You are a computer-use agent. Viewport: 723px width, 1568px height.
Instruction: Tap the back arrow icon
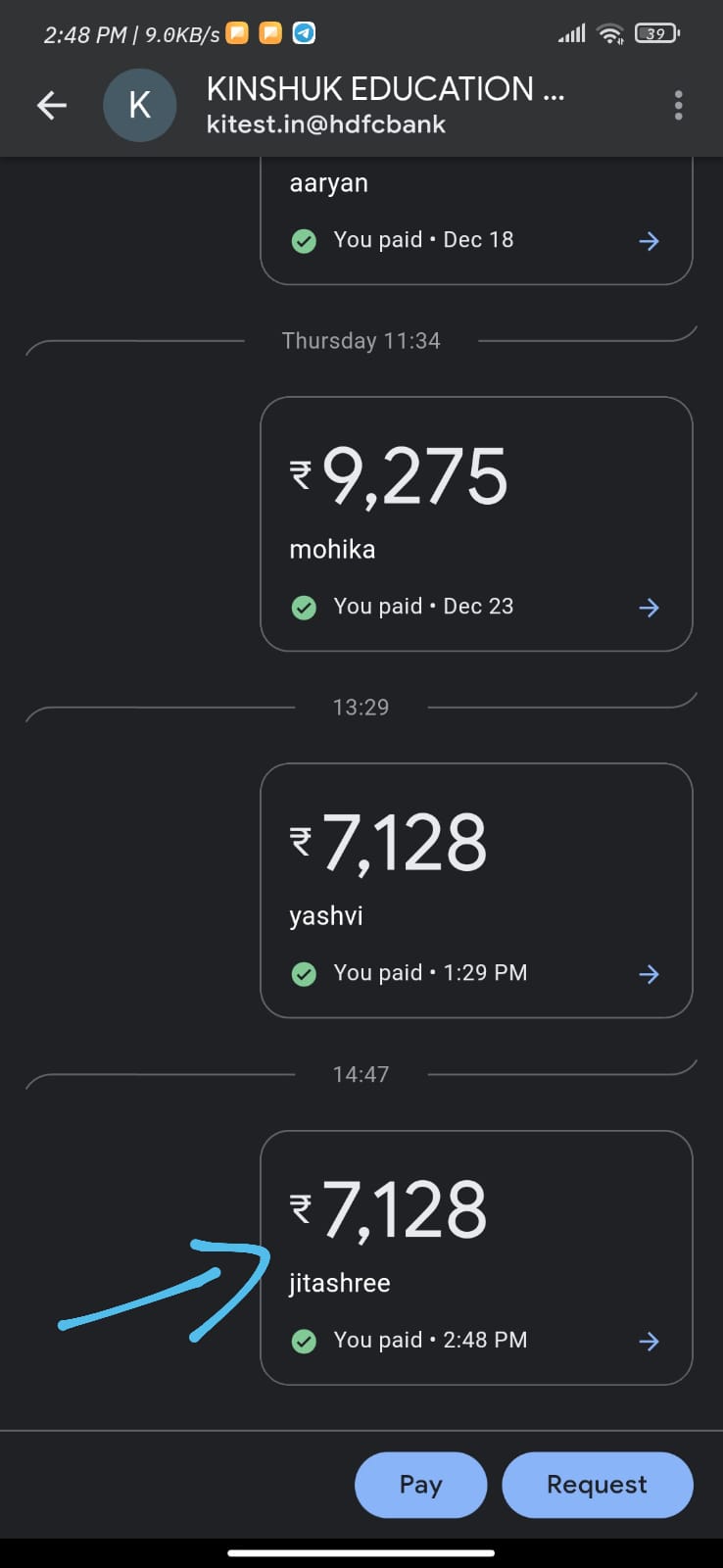(x=52, y=105)
